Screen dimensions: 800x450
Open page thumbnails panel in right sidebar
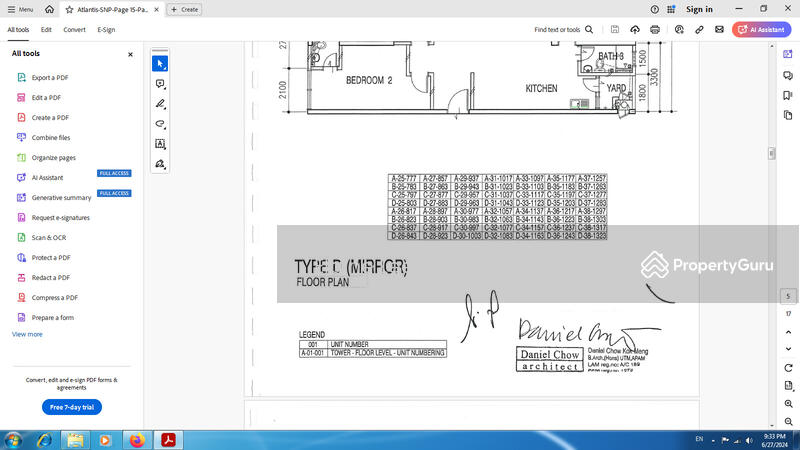pyautogui.click(x=788, y=115)
